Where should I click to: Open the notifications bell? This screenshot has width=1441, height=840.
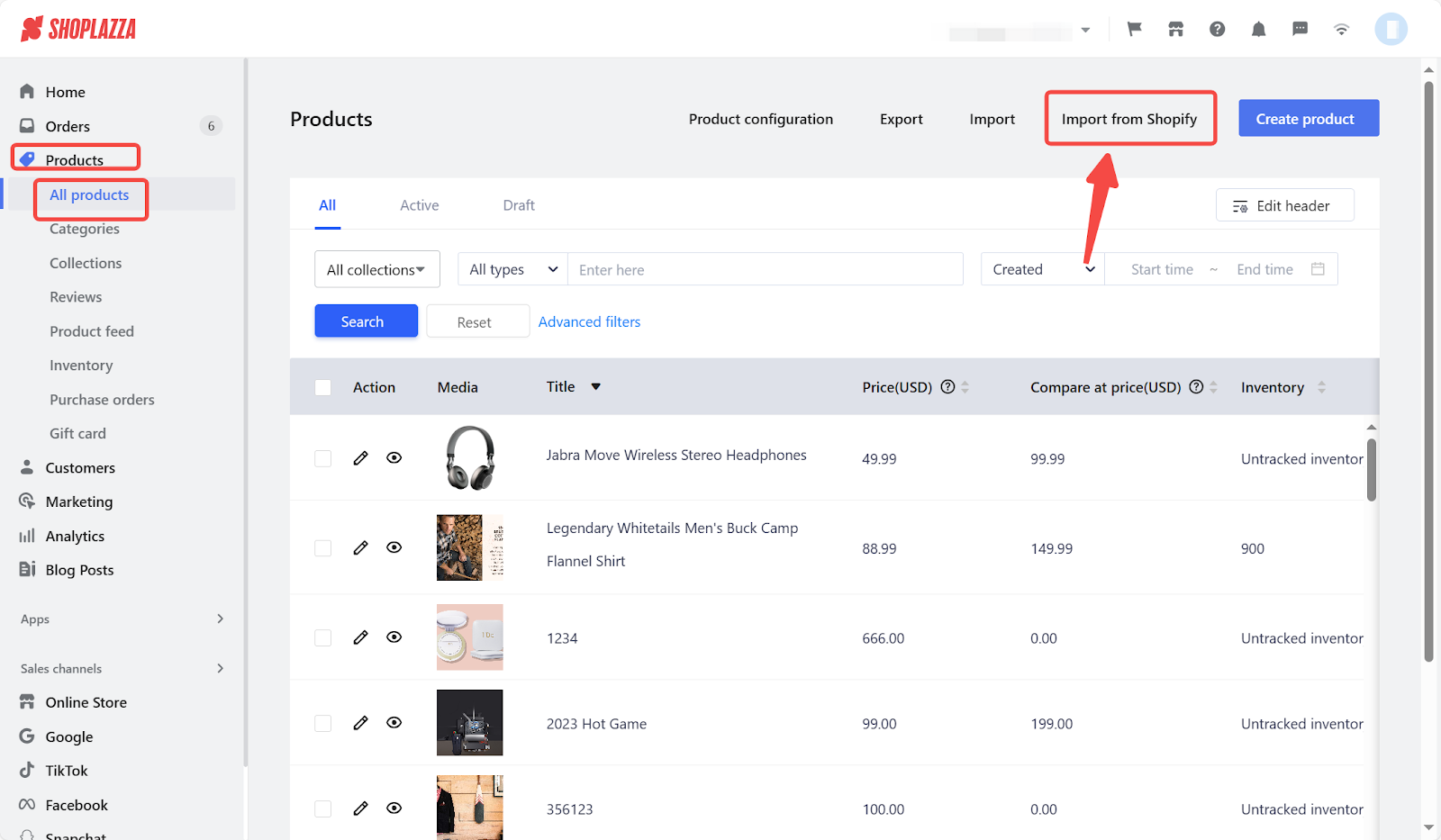click(x=1259, y=29)
